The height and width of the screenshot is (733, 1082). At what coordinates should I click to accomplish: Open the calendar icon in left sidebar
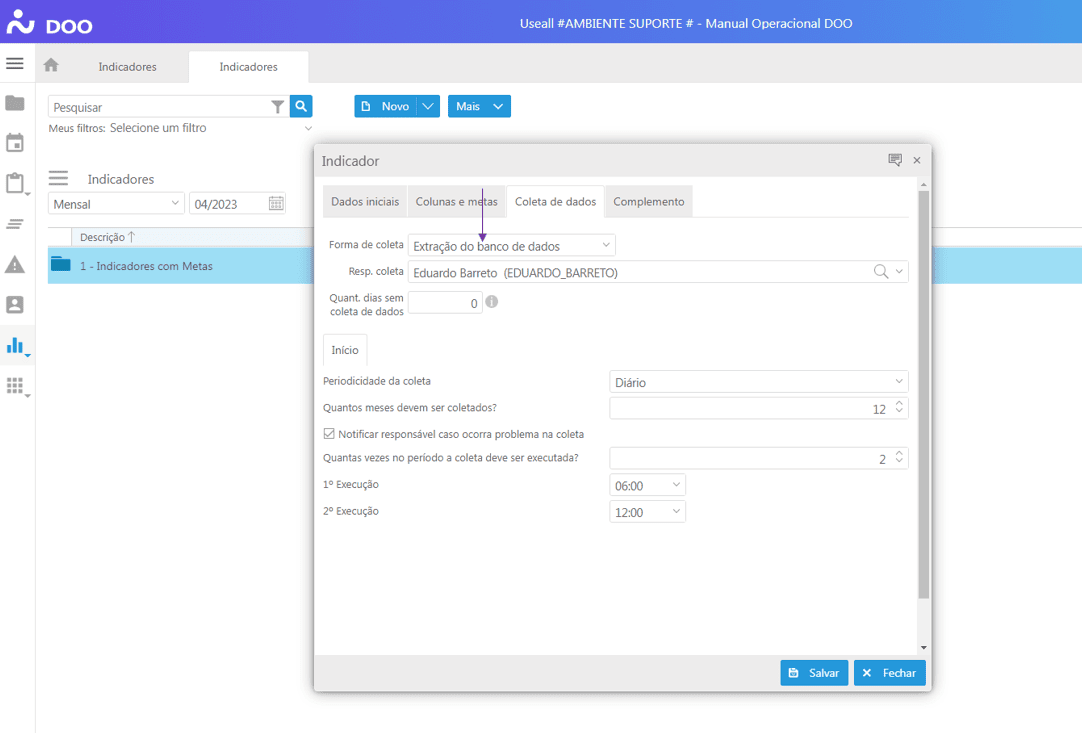15,143
